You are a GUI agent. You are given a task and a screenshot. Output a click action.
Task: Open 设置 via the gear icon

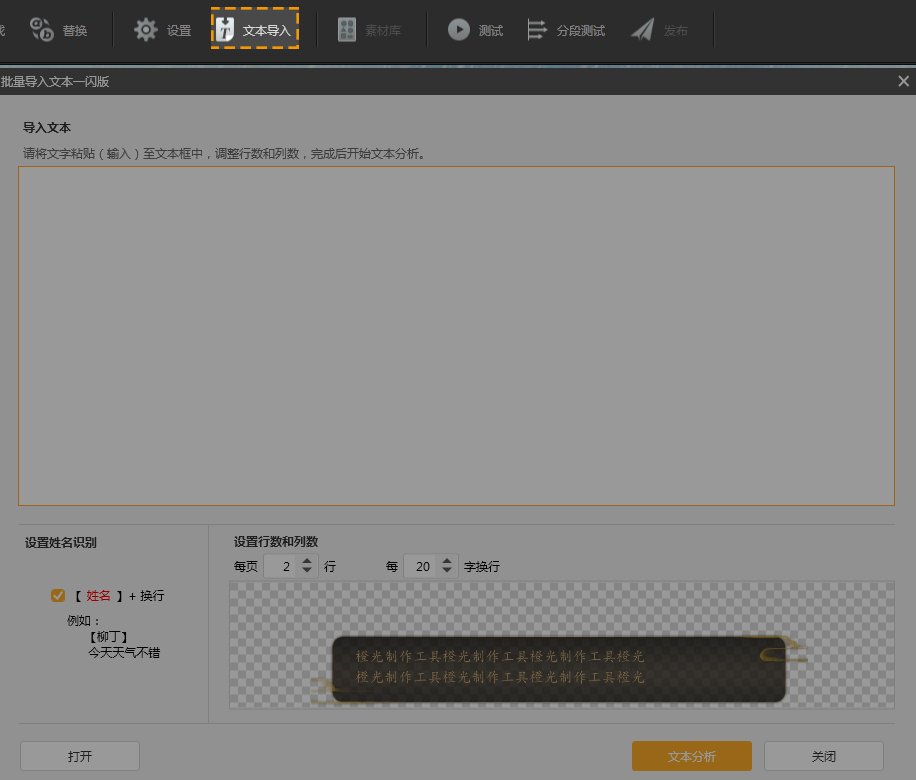(146, 30)
